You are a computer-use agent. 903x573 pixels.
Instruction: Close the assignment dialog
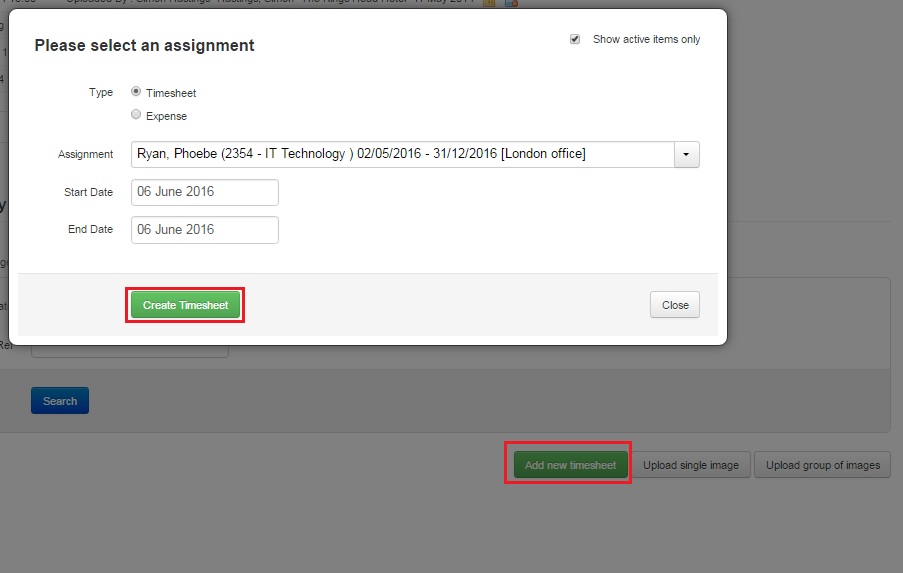[x=675, y=305]
